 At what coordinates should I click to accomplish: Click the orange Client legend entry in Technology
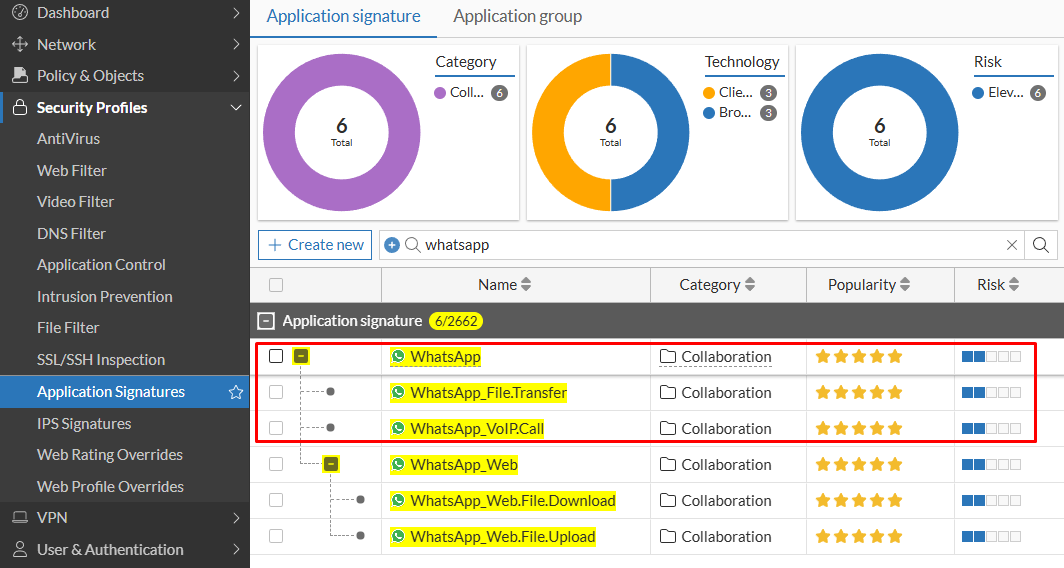740,92
